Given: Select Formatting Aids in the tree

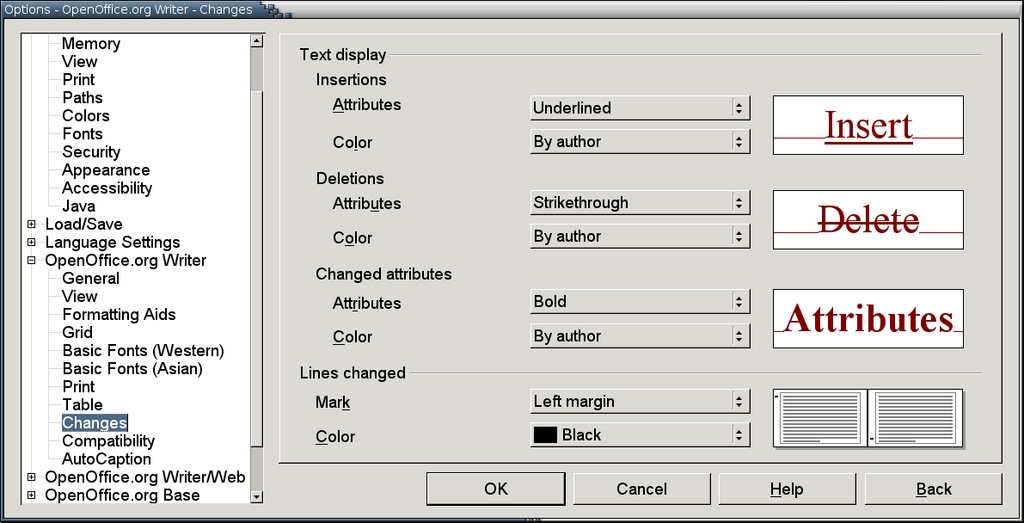Looking at the screenshot, I should [118, 314].
